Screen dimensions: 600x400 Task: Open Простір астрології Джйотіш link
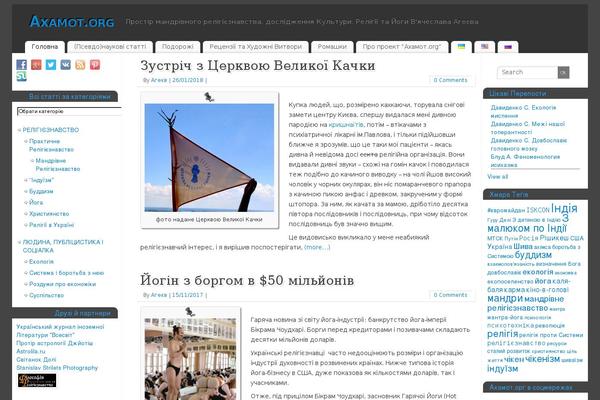[55, 343]
